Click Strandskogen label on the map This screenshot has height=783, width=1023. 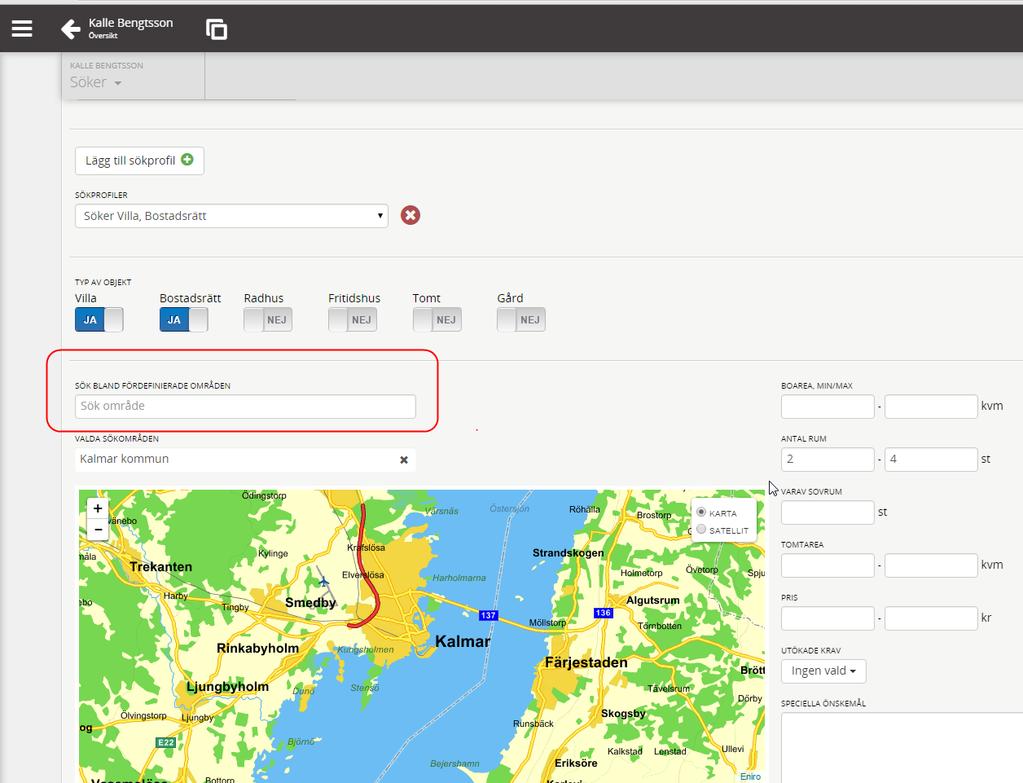tap(568, 553)
